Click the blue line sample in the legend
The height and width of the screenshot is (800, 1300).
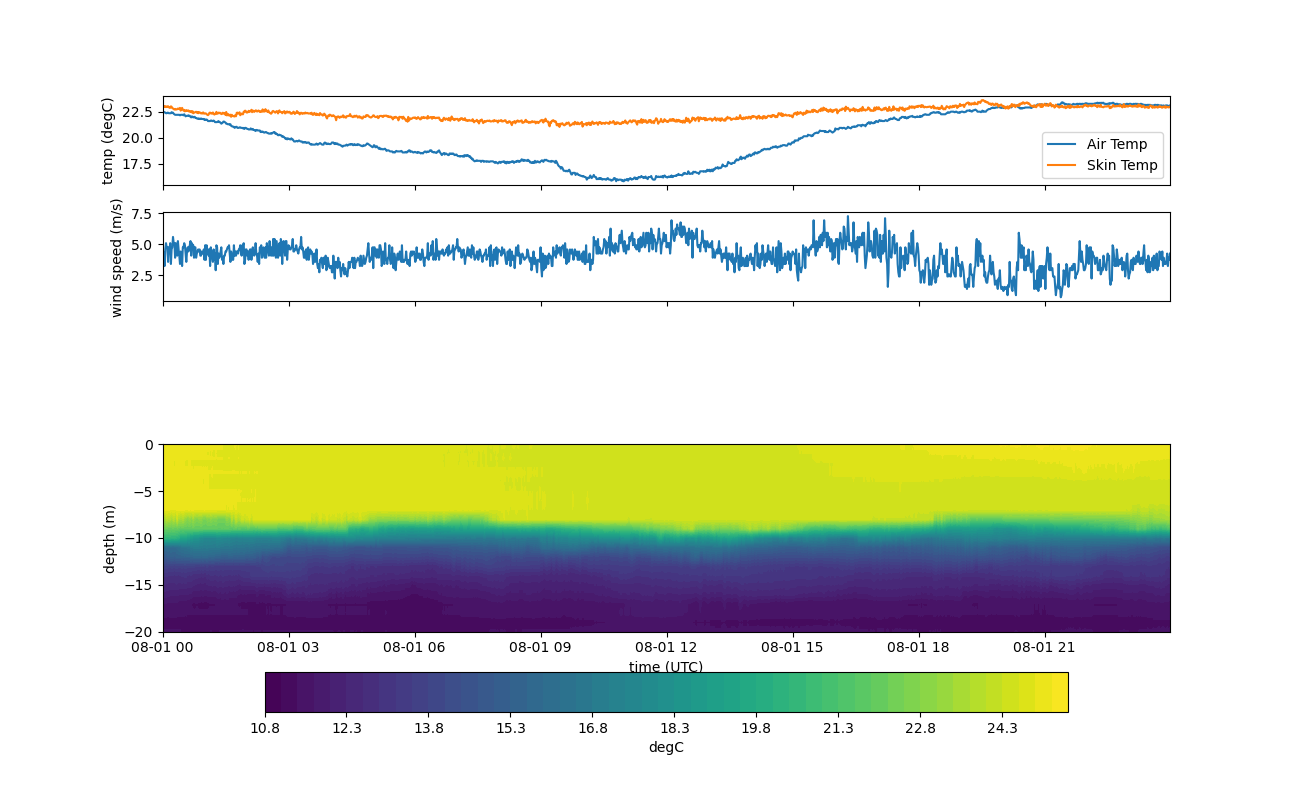[x=1062, y=144]
